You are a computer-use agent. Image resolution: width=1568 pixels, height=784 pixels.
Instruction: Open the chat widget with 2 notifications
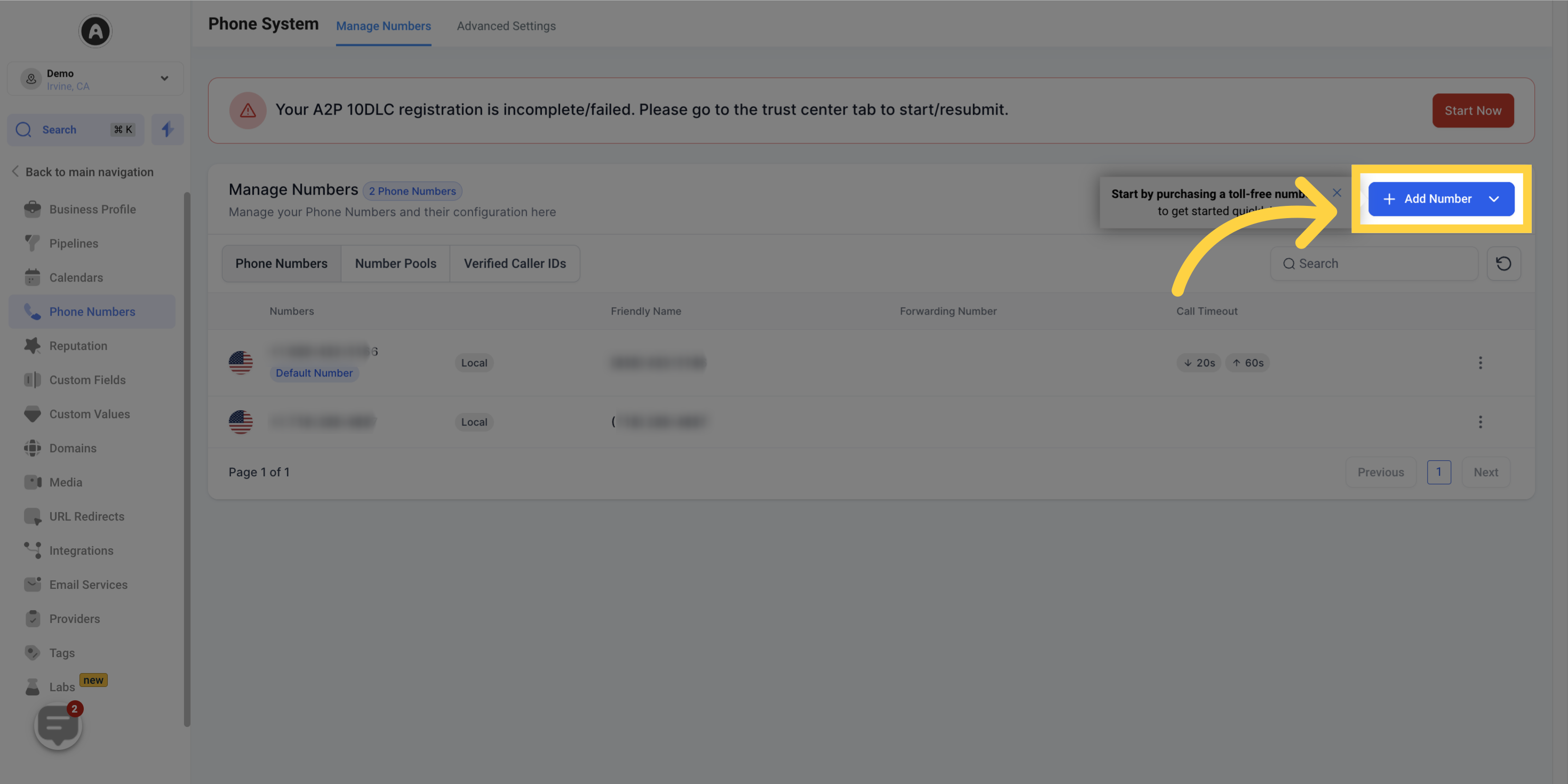tap(59, 725)
